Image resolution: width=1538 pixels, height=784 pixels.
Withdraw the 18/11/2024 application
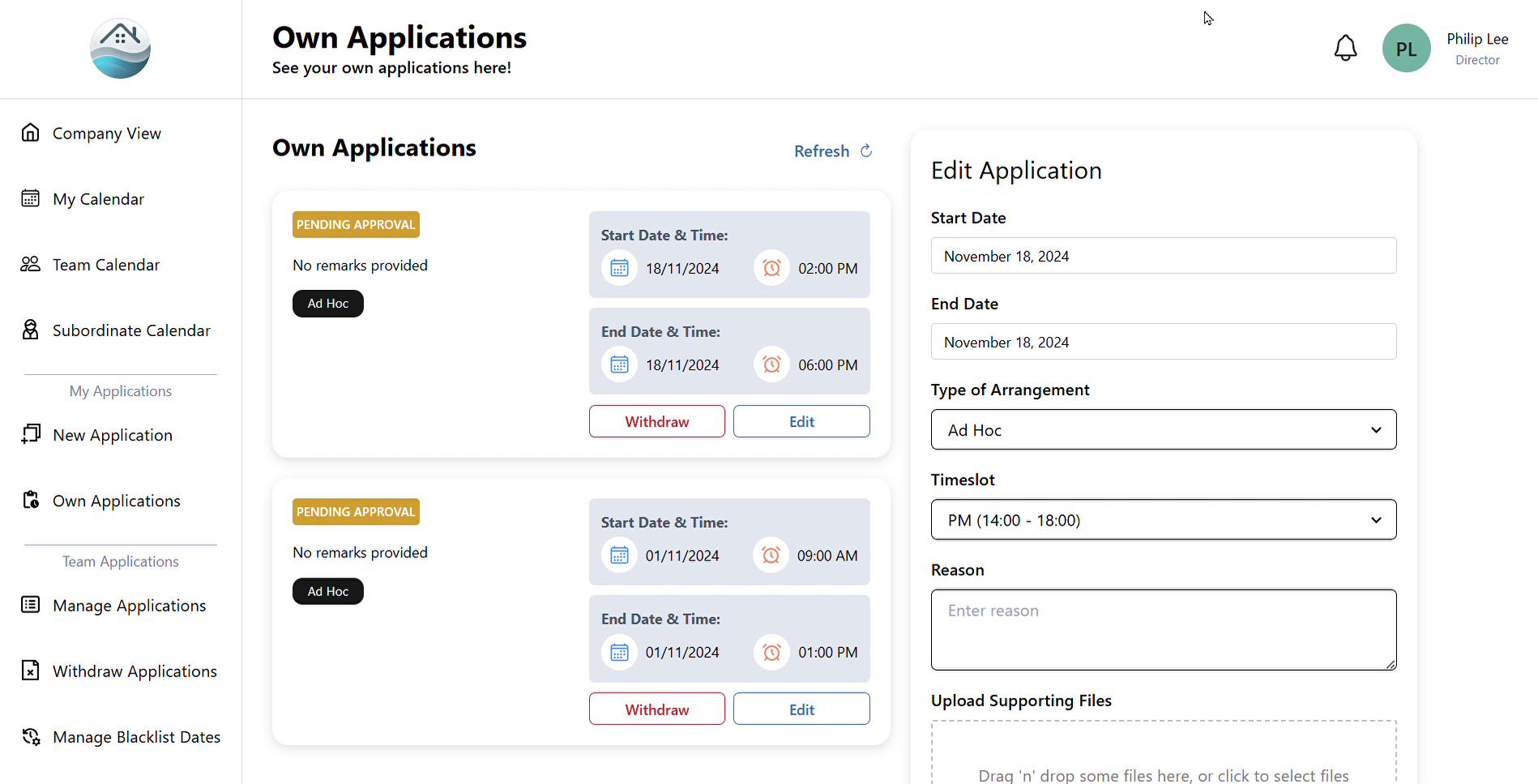(x=656, y=422)
